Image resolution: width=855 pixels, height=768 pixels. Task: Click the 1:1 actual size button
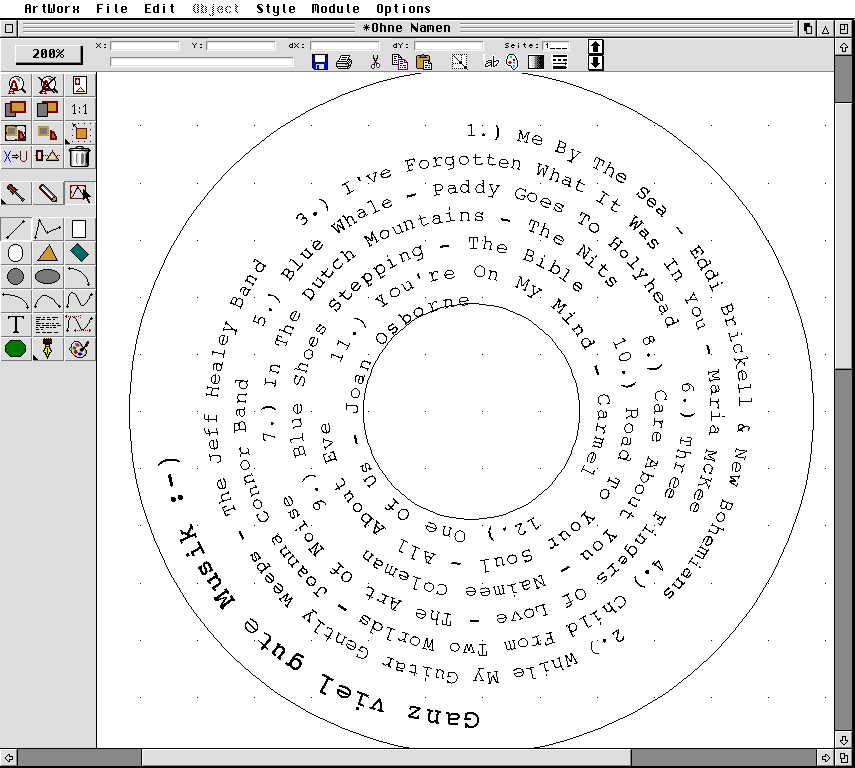tap(80, 109)
